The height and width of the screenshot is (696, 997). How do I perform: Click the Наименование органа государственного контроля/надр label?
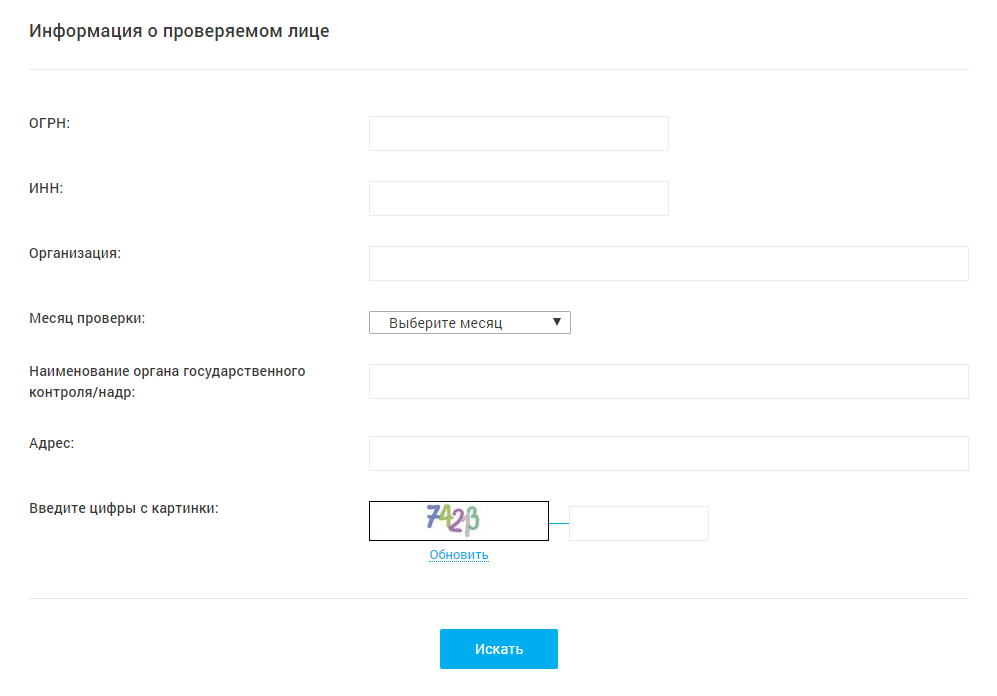[x=167, y=381]
